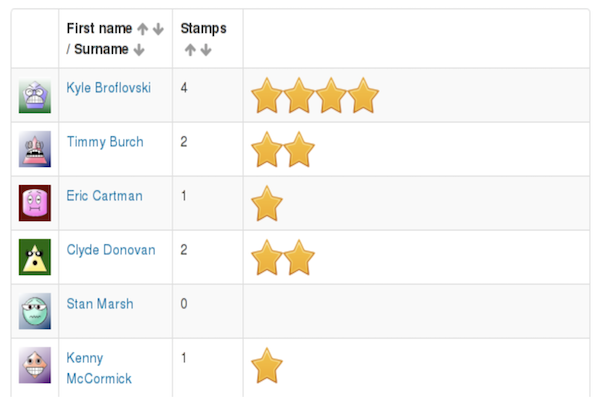Viewport: 600px width, 400px height.
Task: Click Kyle Broflovski's avatar picture
Action: pyautogui.click(x=35, y=95)
